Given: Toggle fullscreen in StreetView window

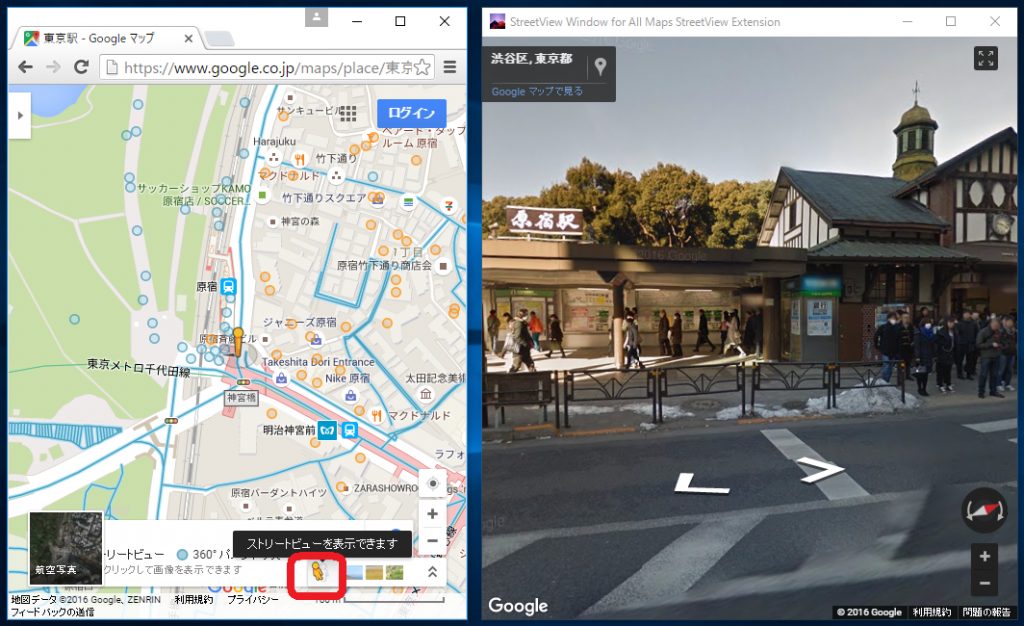Looking at the screenshot, I should tap(985, 58).
